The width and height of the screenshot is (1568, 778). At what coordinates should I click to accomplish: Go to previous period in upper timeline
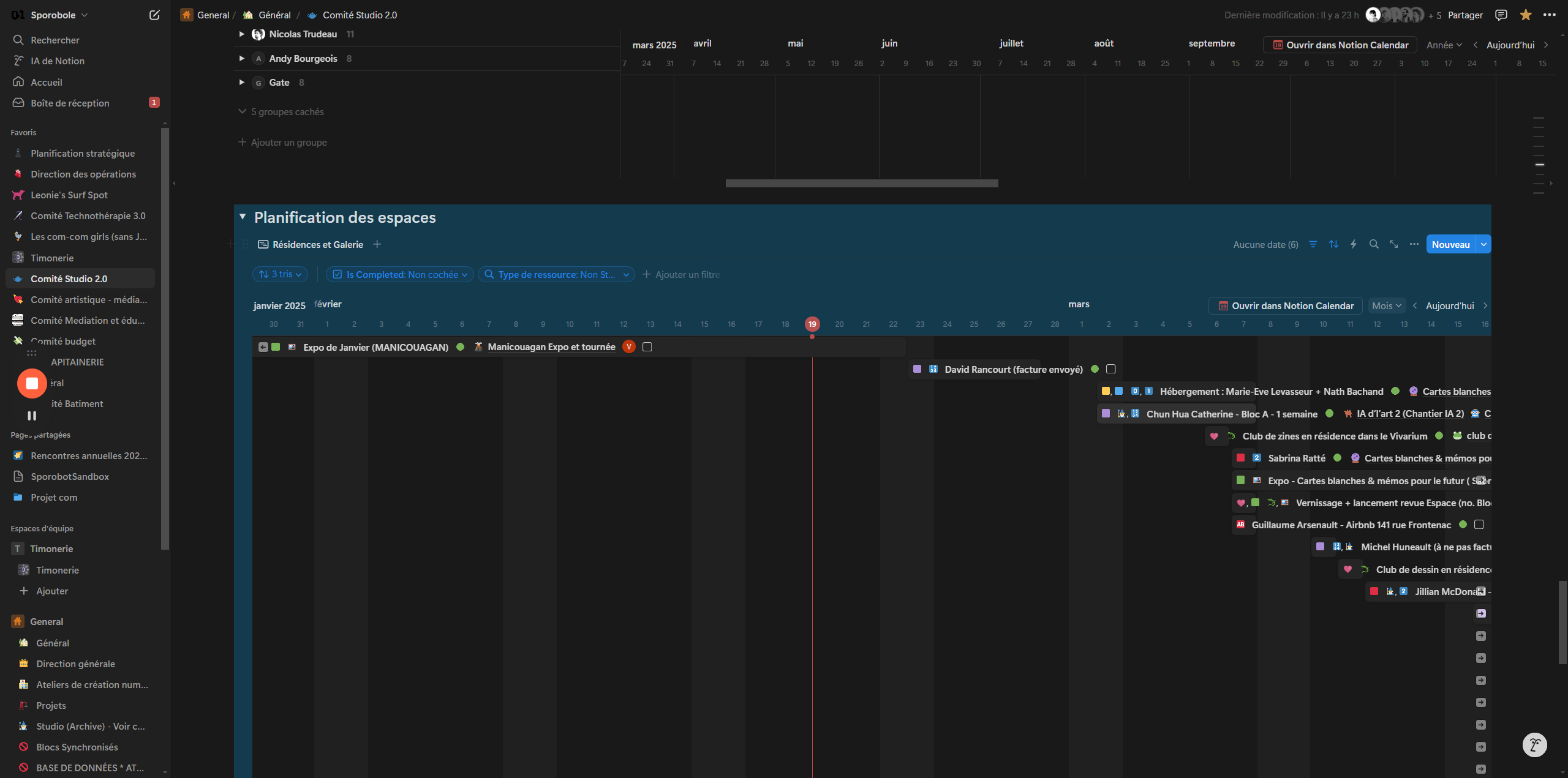click(1476, 45)
